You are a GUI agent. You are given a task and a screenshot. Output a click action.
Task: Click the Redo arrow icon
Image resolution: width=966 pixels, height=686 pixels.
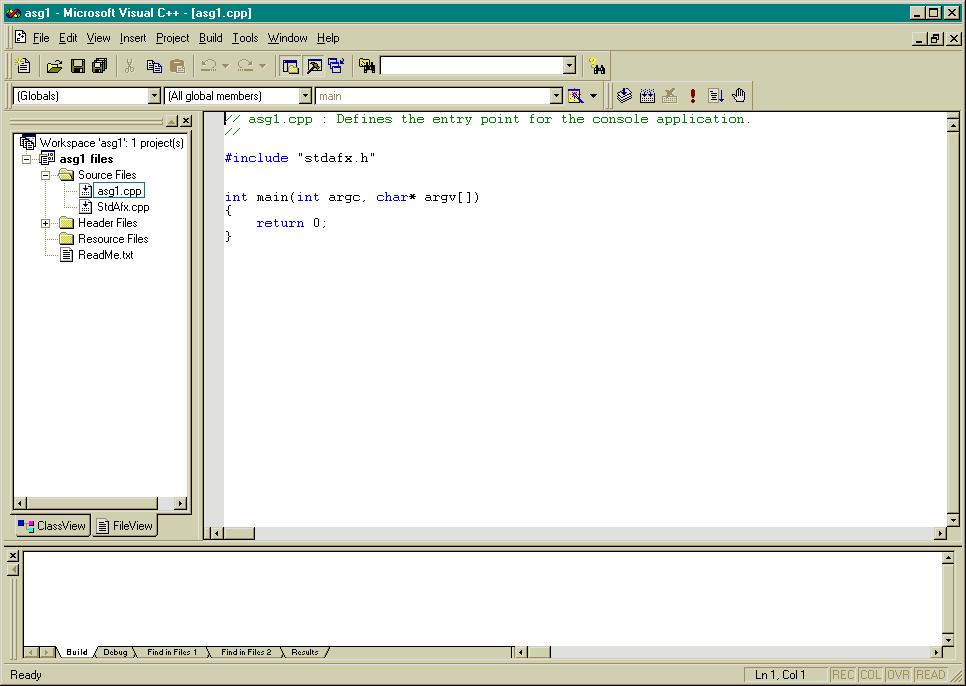click(x=245, y=65)
